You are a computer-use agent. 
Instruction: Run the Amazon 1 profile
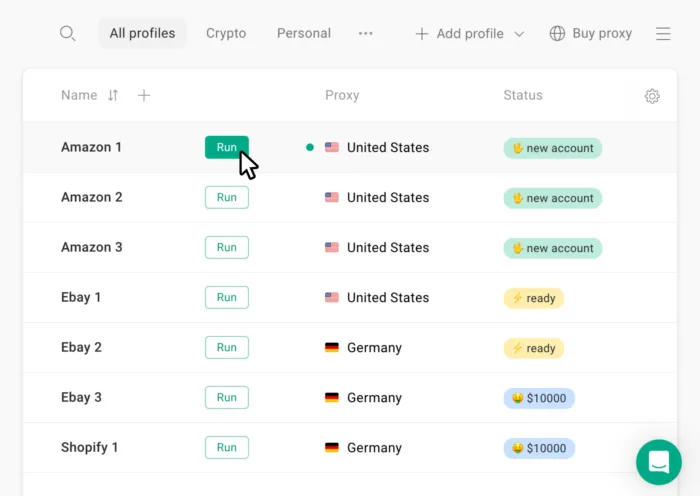click(x=227, y=147)
